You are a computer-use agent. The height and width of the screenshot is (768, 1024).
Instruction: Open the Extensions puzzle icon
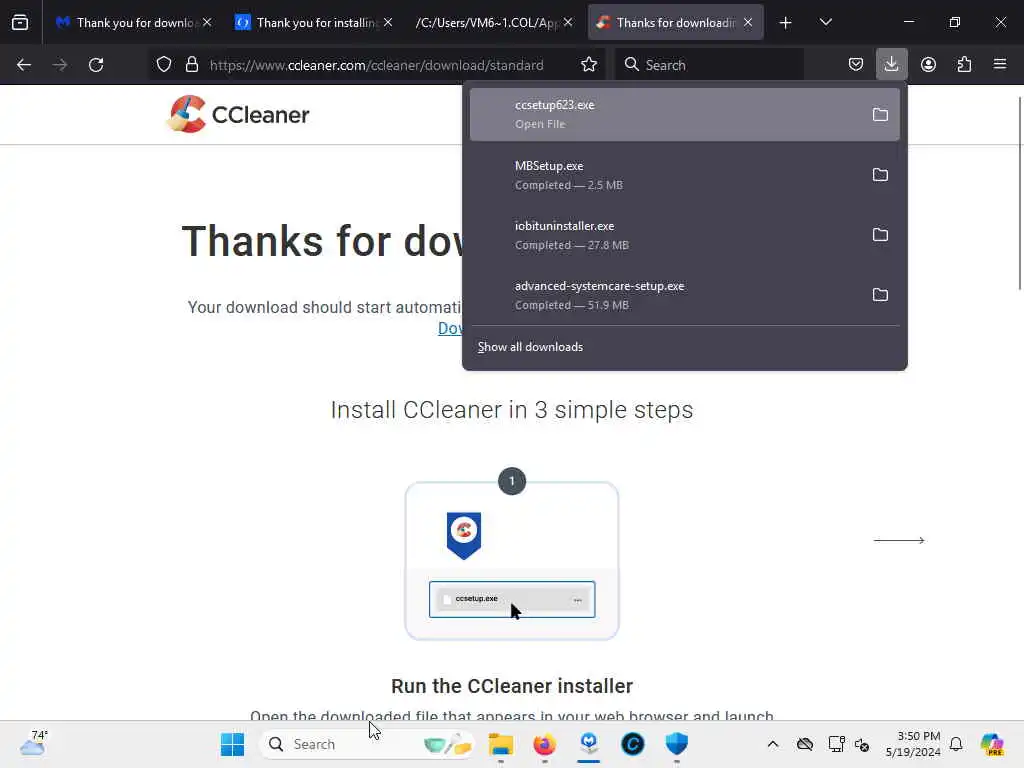[x=964, y=65]
